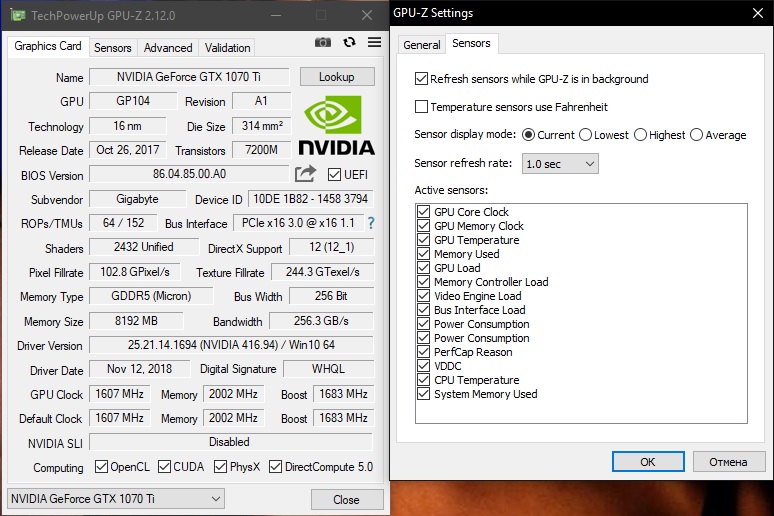774x516 pixels.
Task: Uncheck the CPU Temperature sensor
Action: (424, 380)
